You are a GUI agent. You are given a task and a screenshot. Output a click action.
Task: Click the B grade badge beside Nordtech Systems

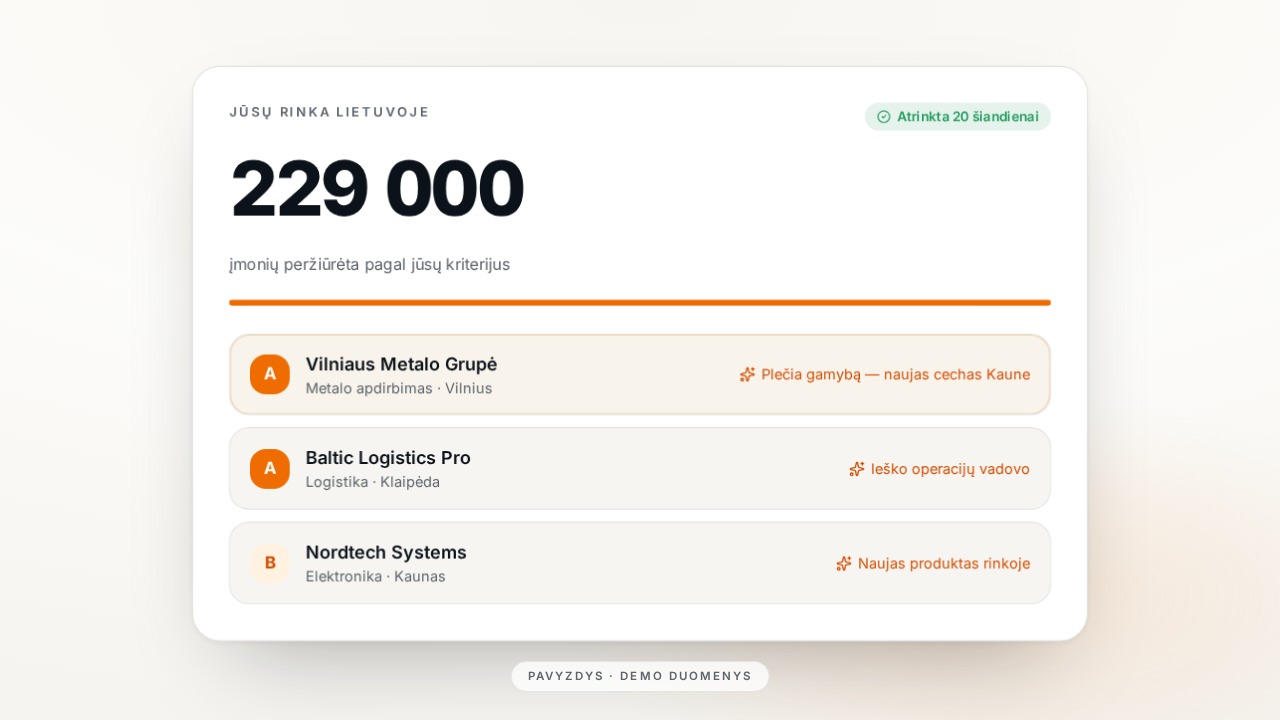(270, 563)
